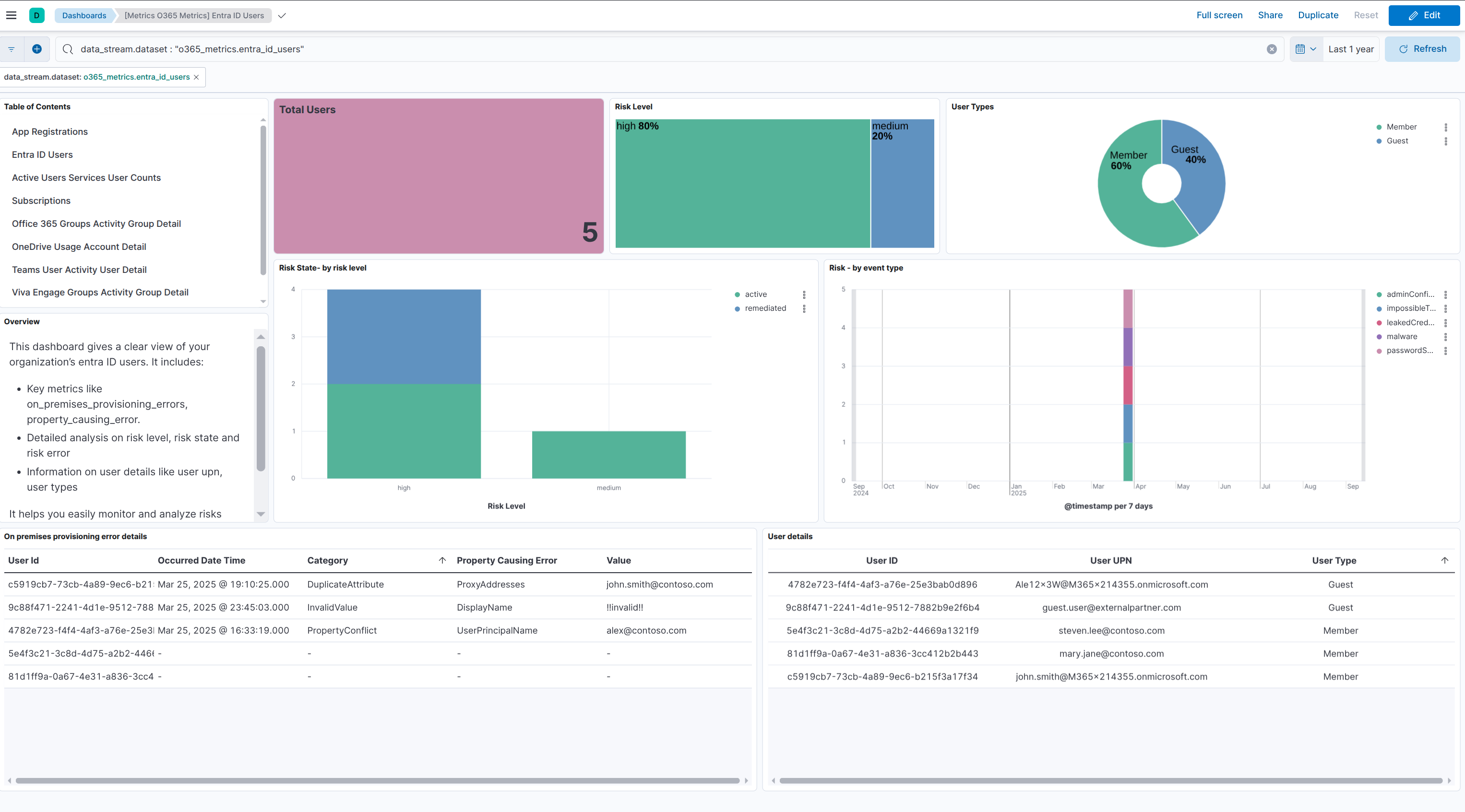The height and width of the screenshot is (812, 1465).
Task: Toggle remediated series in Risk State legend
Action: 765,307
